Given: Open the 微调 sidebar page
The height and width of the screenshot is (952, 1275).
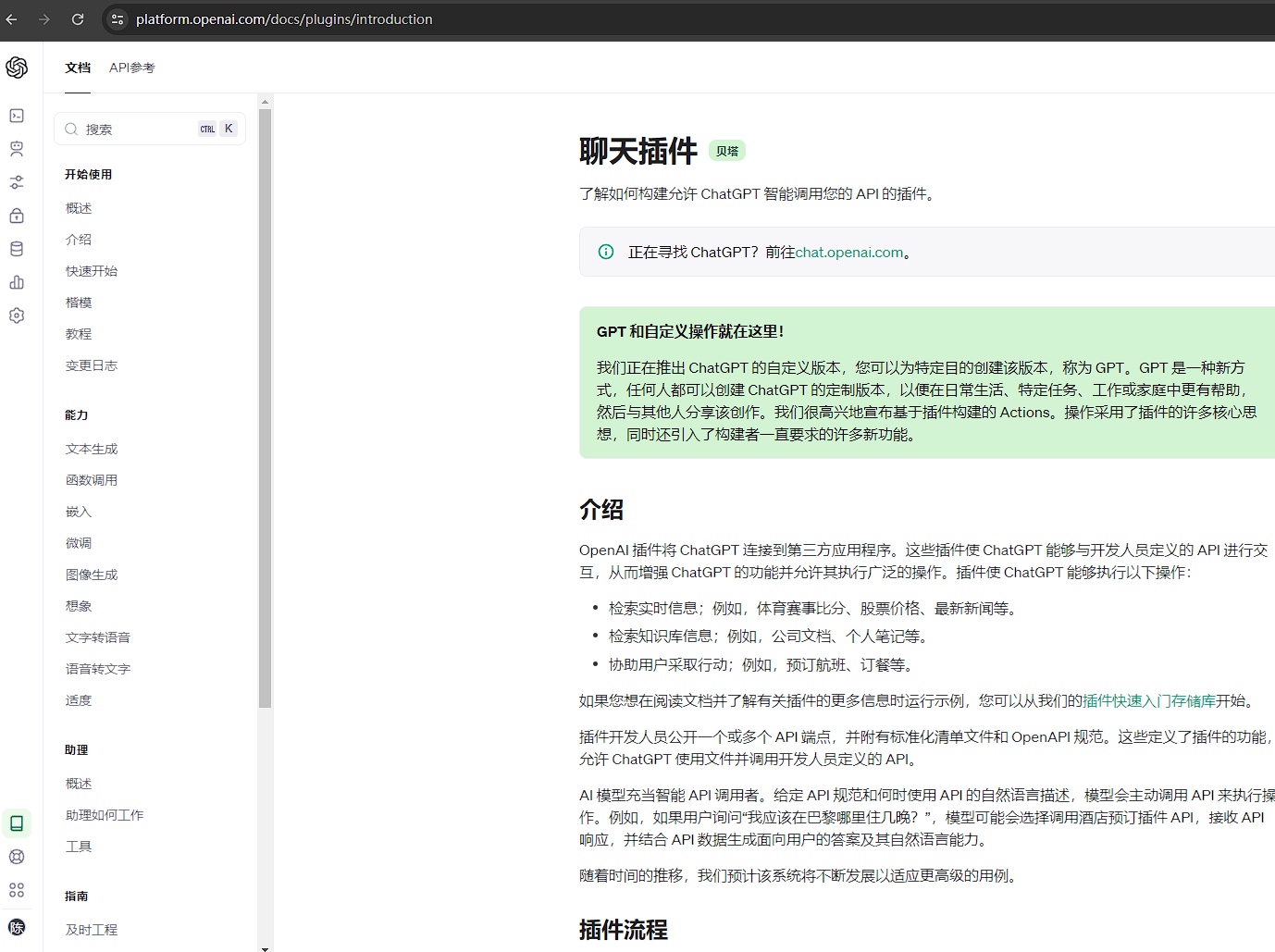Looking at the screenshot, I should [79, 543].
